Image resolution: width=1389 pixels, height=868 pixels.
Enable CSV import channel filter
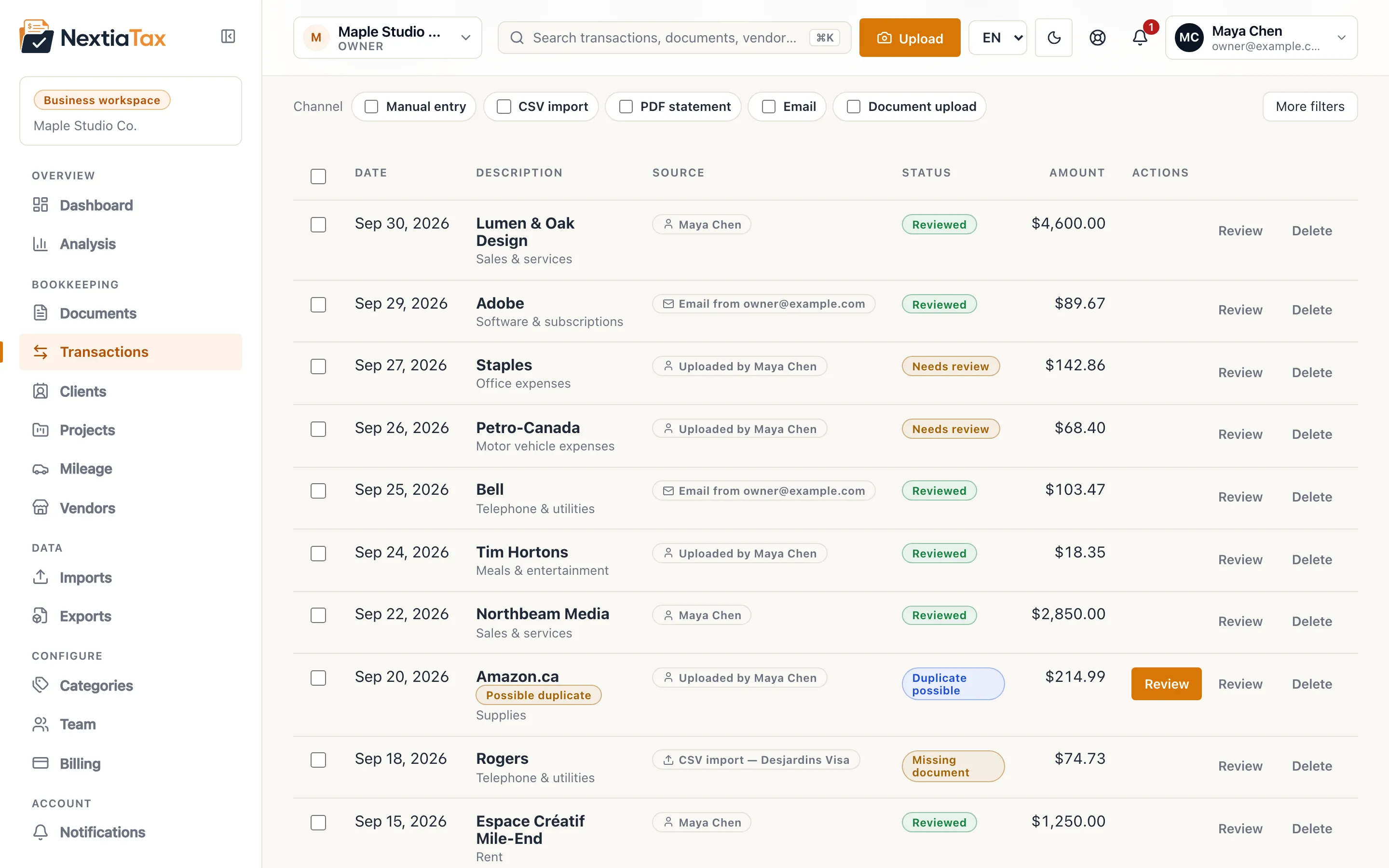coord(504,107)
